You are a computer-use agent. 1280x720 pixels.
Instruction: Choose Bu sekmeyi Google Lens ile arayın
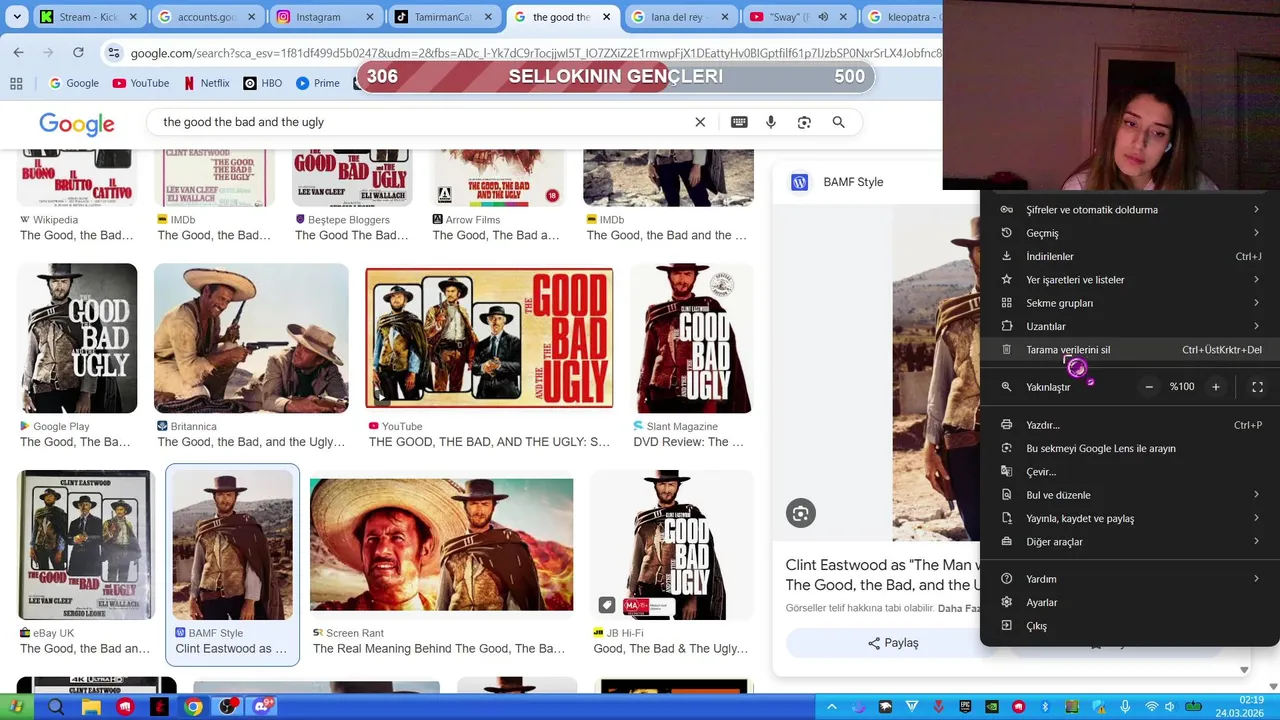tap(1130, 448)
